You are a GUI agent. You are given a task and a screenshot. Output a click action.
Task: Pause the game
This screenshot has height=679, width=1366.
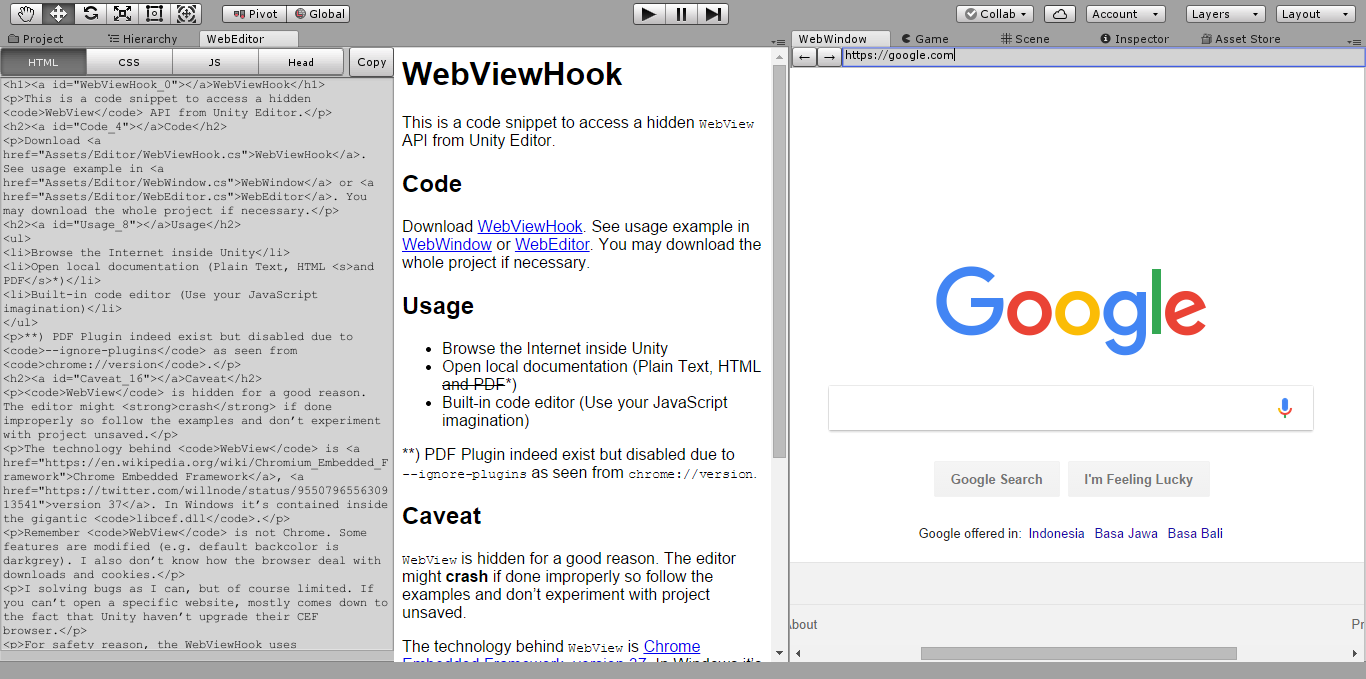[681, 14]
